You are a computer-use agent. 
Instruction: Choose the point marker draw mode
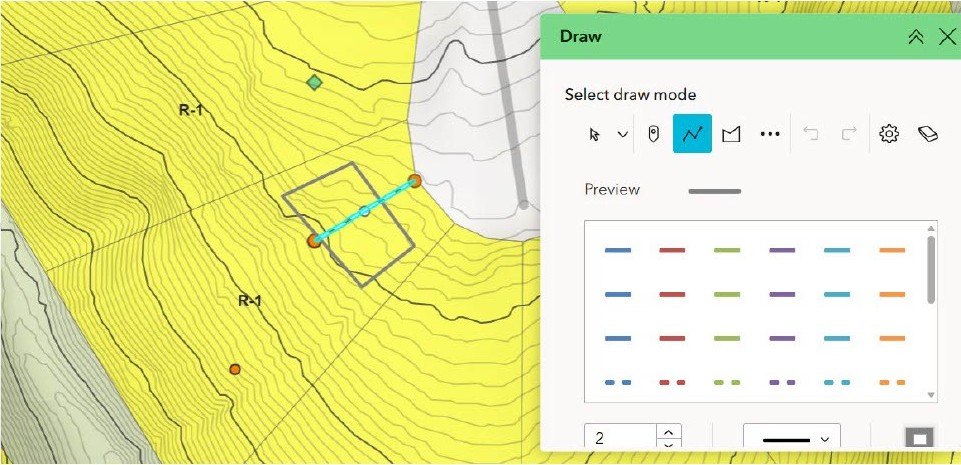[x=653, y=134]
